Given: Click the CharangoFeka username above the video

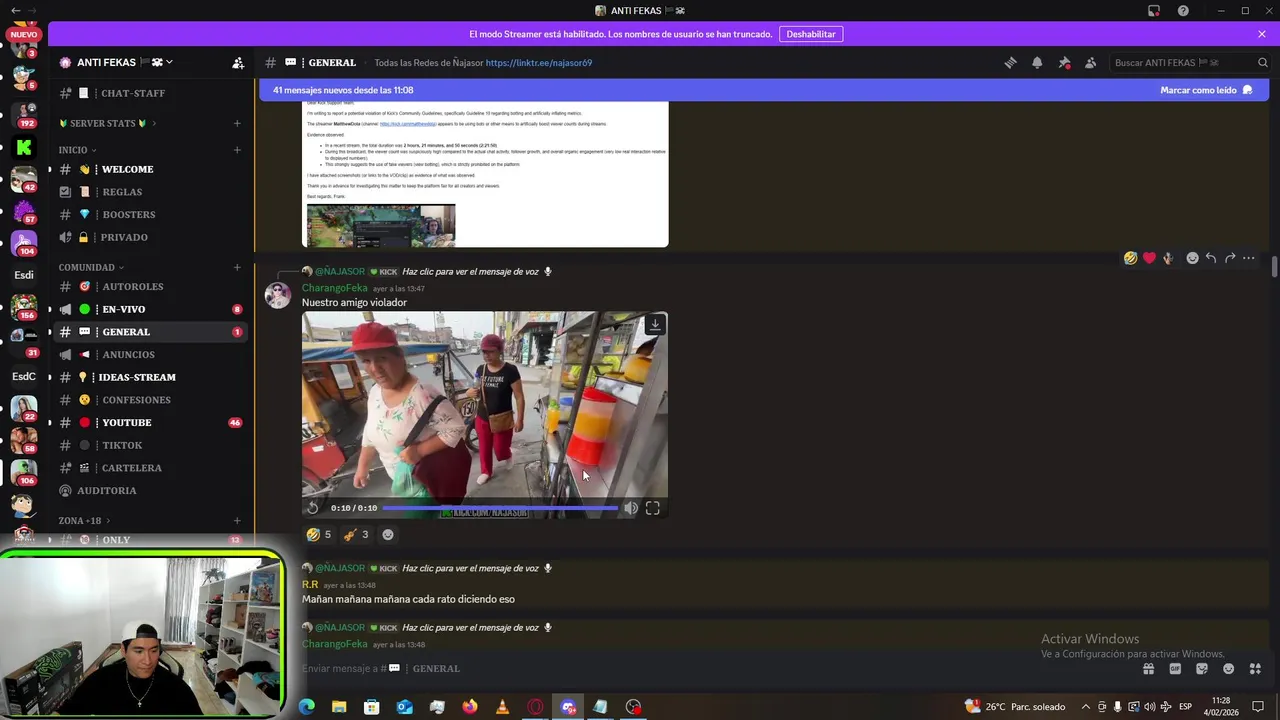Looking at the screenshot, I should (335, 288).
